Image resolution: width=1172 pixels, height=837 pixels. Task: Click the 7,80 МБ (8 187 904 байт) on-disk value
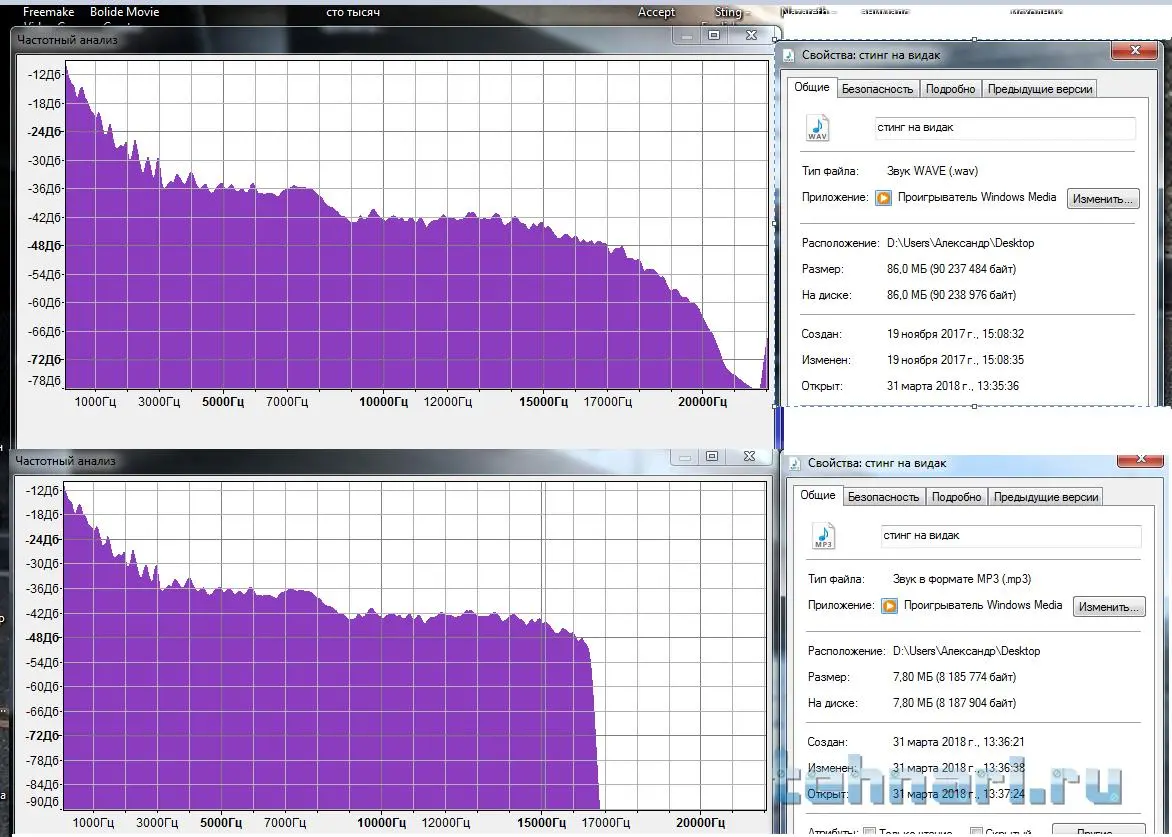(x=954, y=703)
